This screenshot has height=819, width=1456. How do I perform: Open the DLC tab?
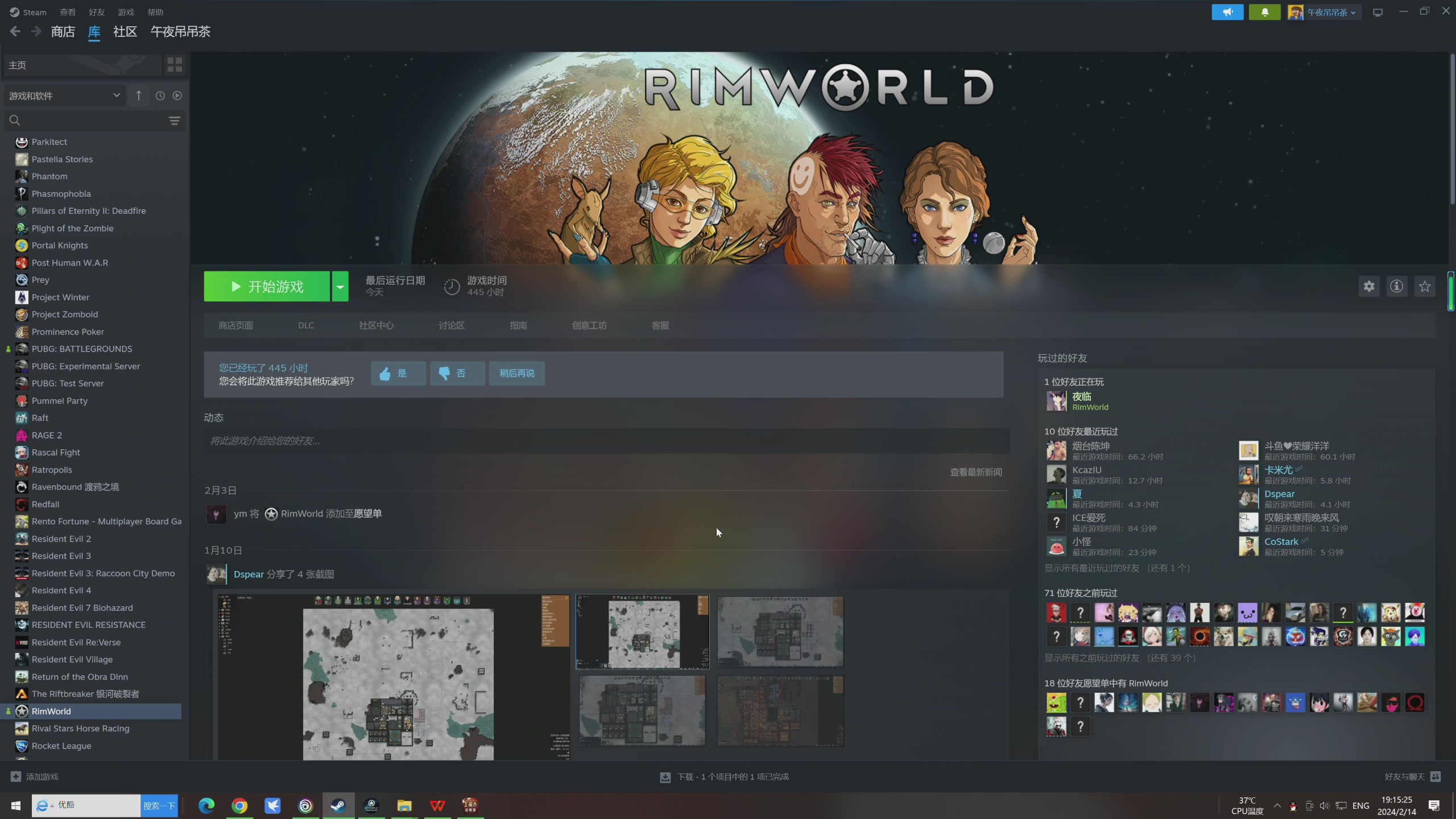tap(306, 325)
